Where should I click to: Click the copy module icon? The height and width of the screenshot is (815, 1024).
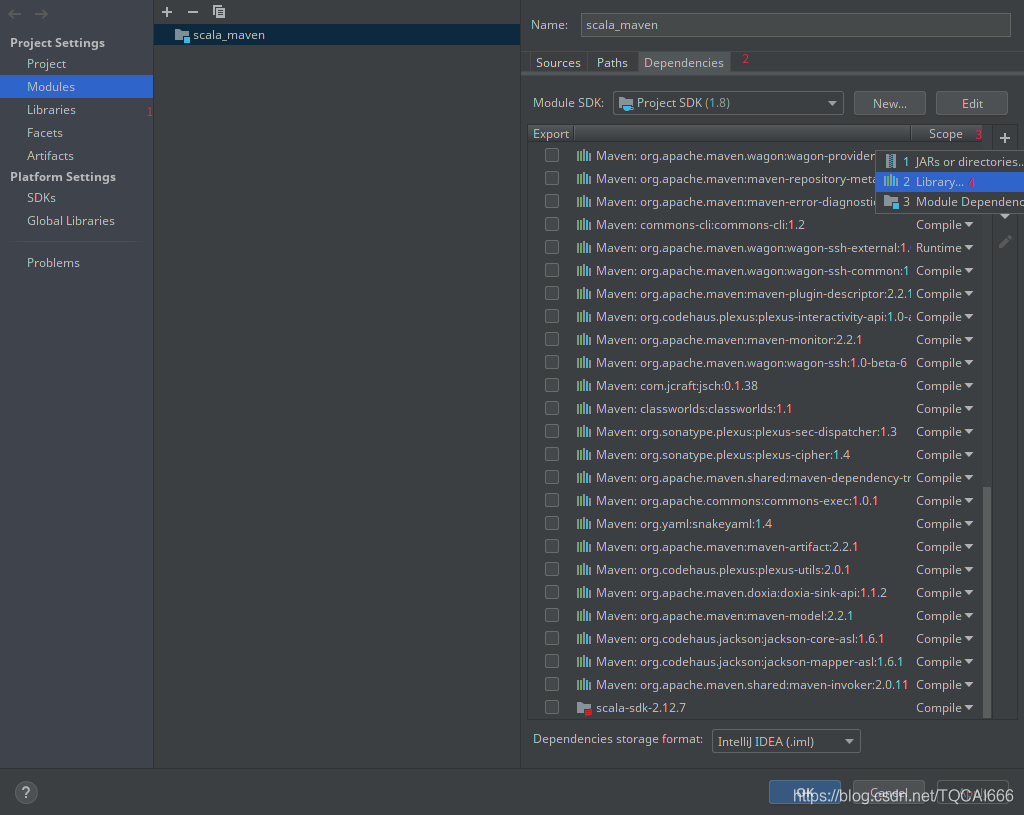coord(219,12)
